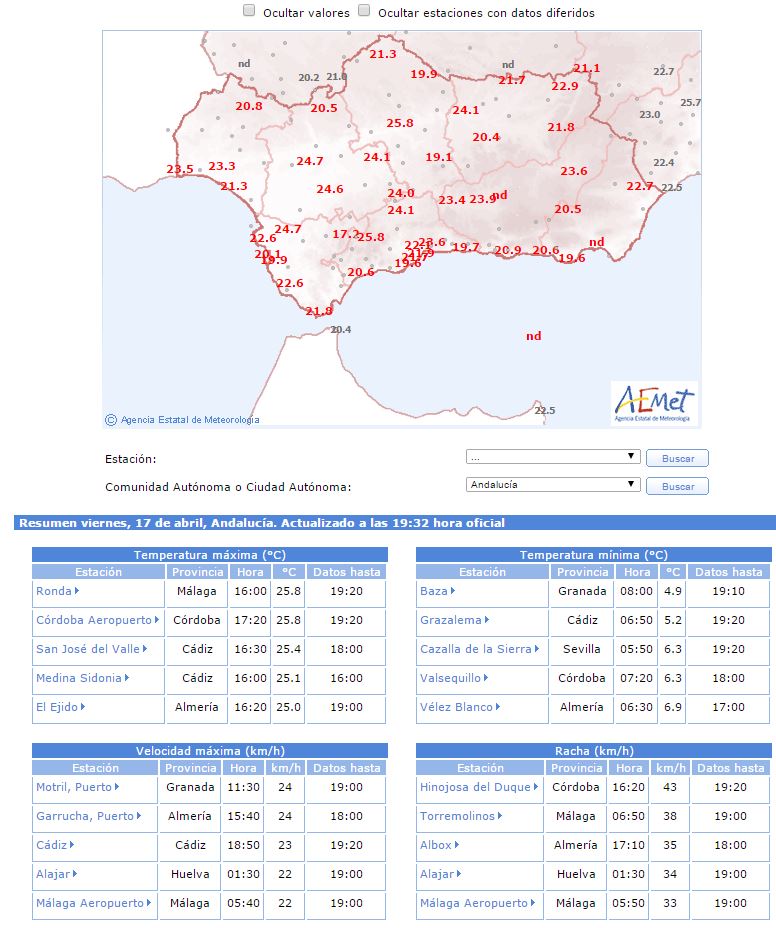This screenshot has height=928, width=776.
Task: Open Vélez Blanco station link
Action: pyautogui.click(x=460, y=707)
